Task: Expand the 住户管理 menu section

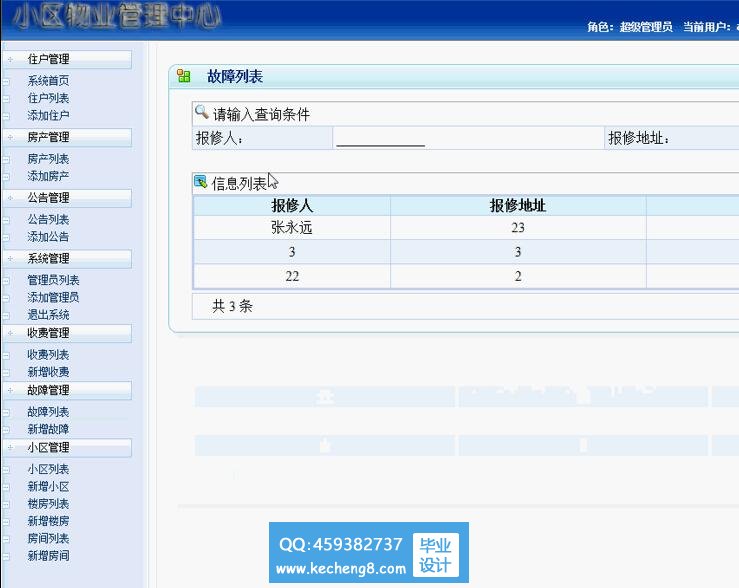Action: [x=67, y=59]
